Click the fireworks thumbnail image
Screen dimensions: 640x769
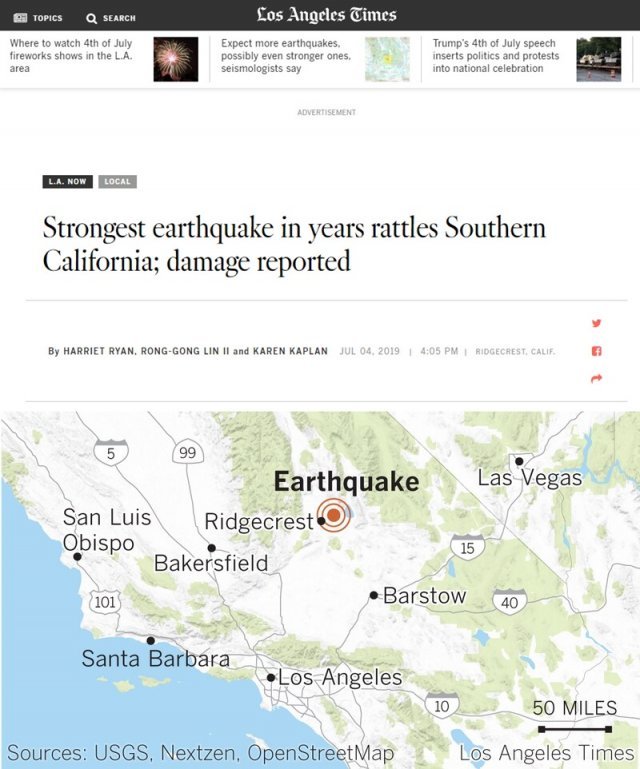tap(175, 60)
